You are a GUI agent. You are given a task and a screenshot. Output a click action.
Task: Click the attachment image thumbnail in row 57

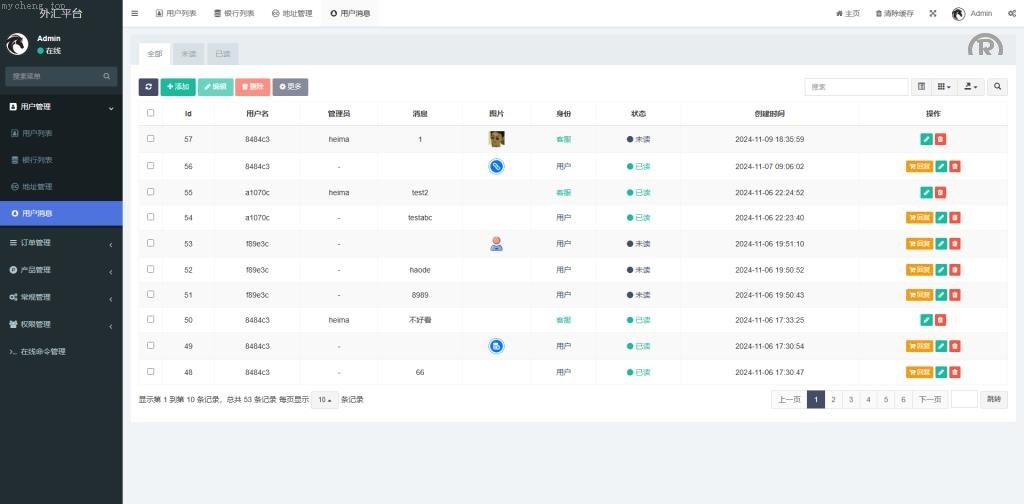click(496, 140)
